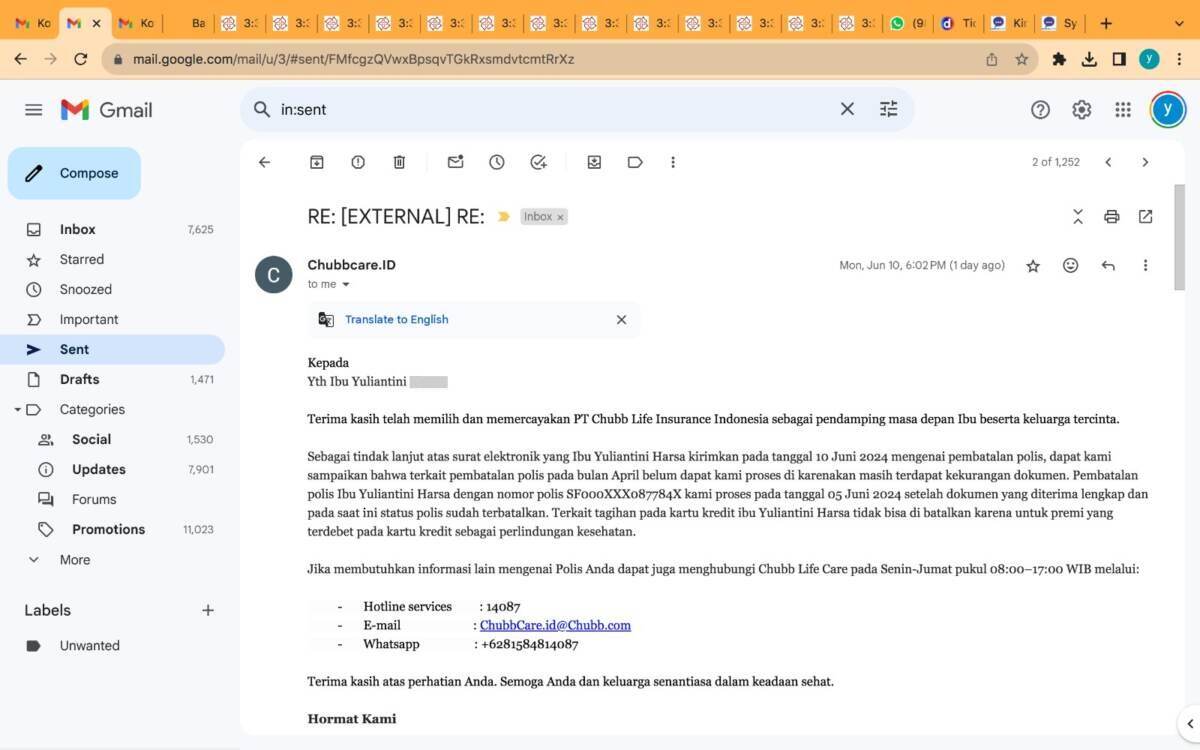Open the browser downloads icon
Viewport: 1200px width, 750px height.
(1089, 59)
